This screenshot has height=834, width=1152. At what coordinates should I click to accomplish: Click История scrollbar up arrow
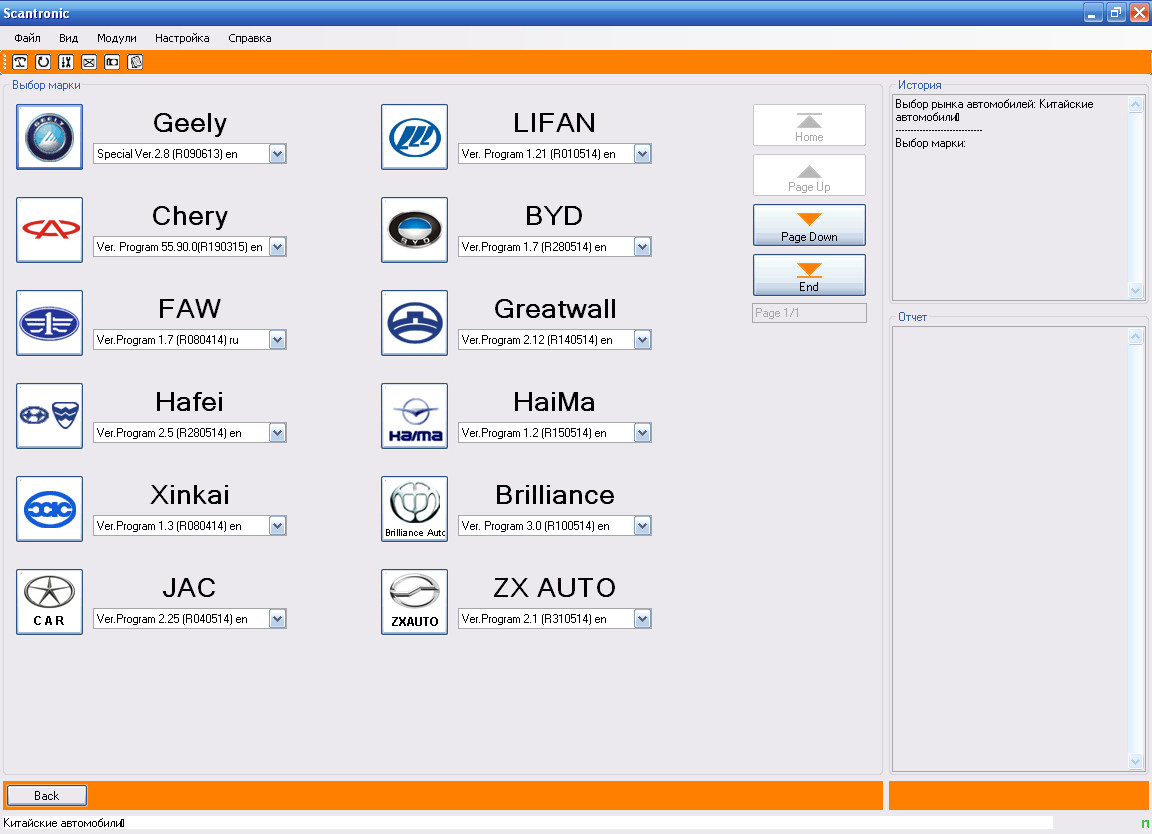(1135, 104)
